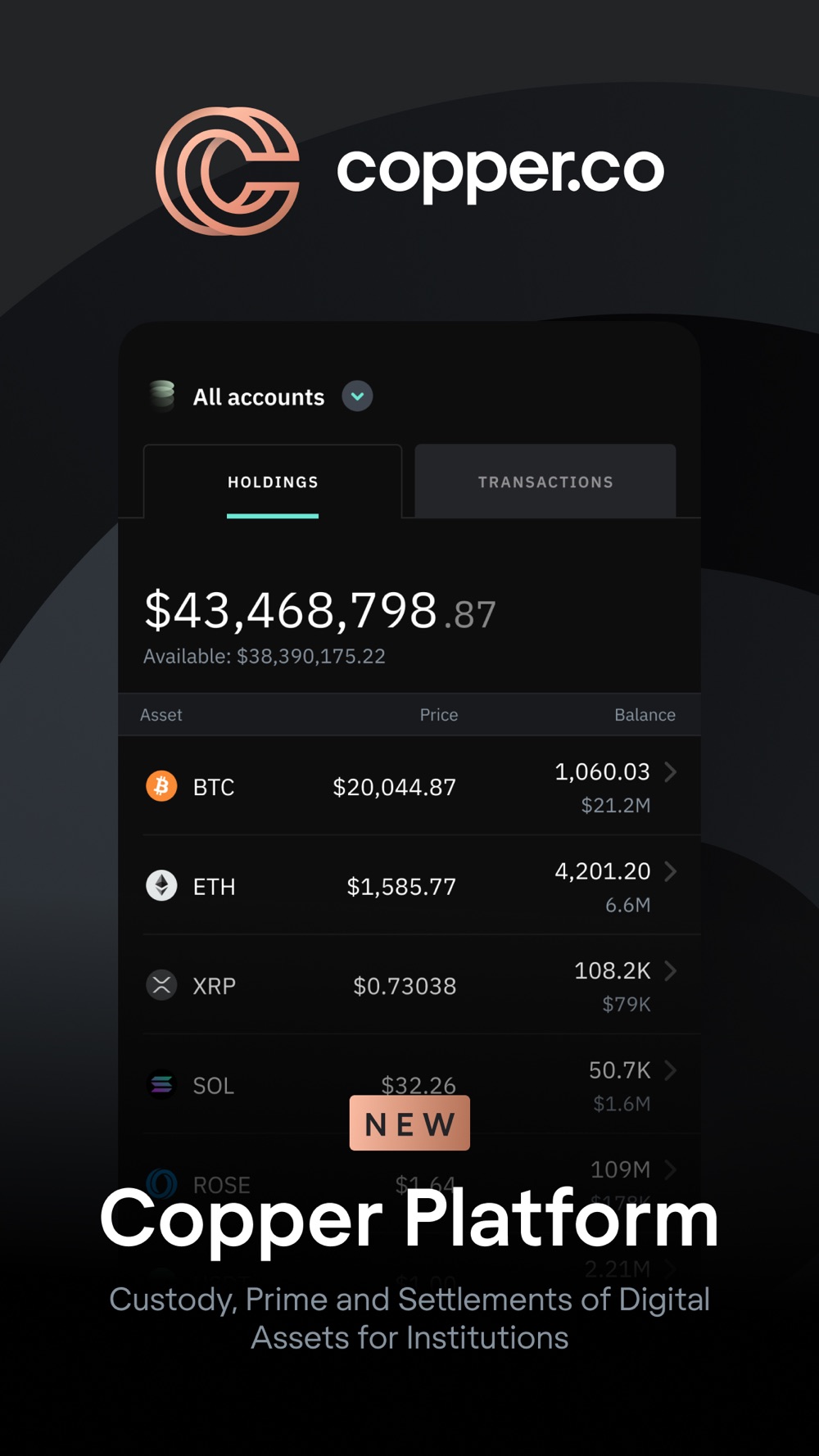819x1456 pixels.
Task: Open the All accounts dropdown arrow
Action: click(357, 396)
